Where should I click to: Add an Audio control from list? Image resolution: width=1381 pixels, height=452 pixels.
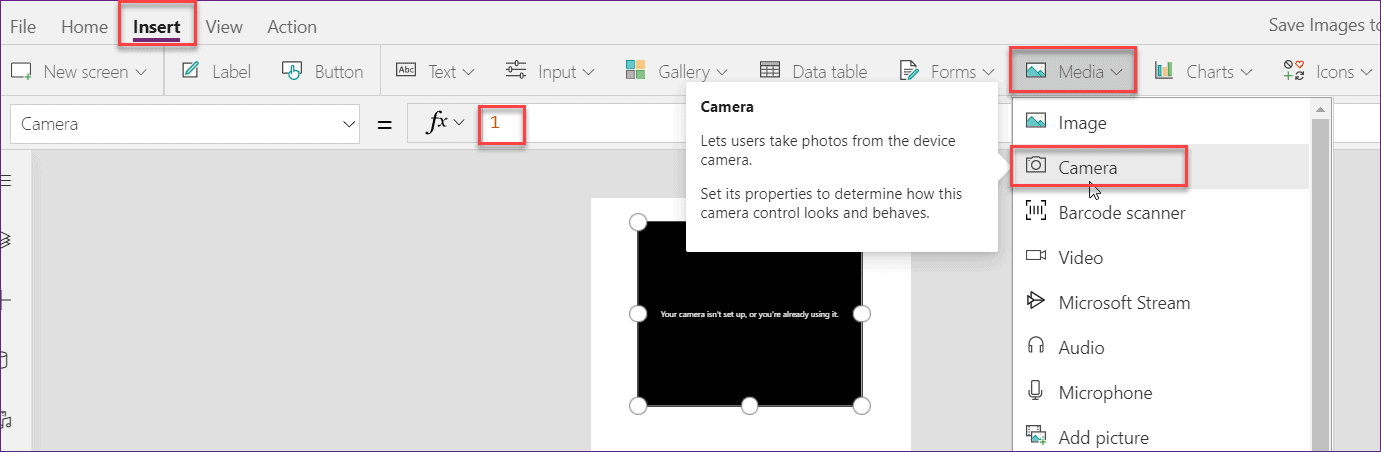pos(1080,347)
